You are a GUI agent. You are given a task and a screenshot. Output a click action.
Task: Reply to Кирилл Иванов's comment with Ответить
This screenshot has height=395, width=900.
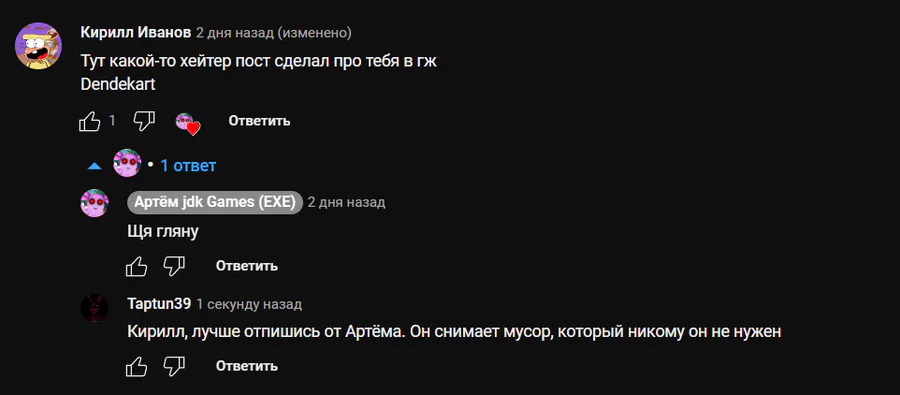click(259, 121)
